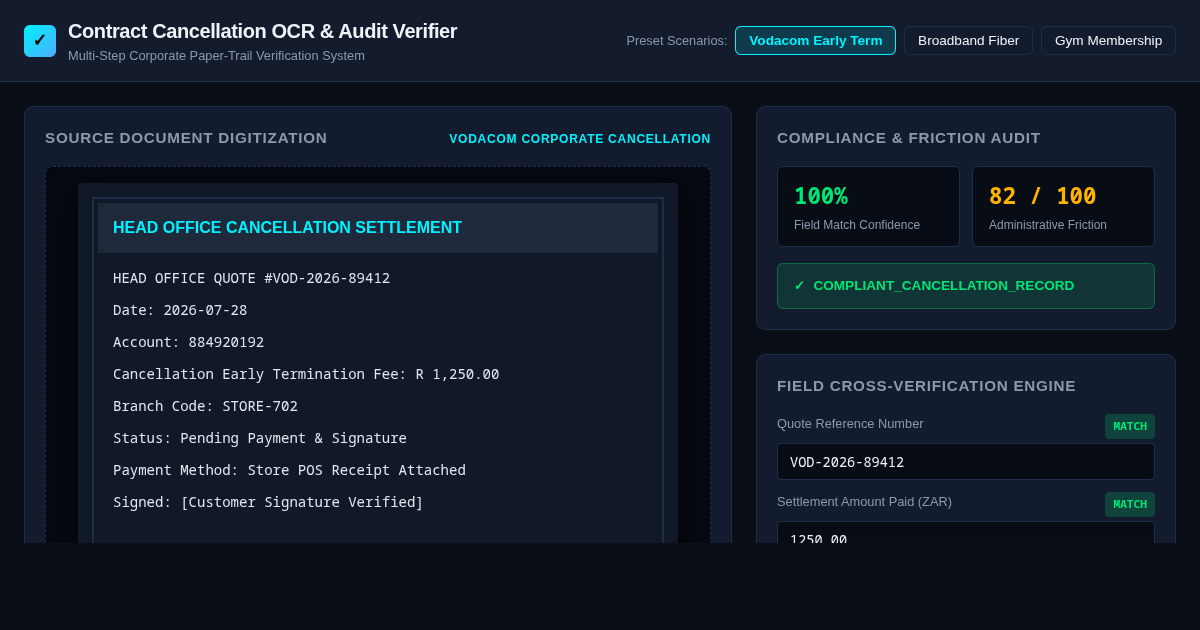Click the text 'HEAD OFFICE QUOTE #VOD-2026-89412'
This screenshot has width=1200, height=630.
click(251, 278)
